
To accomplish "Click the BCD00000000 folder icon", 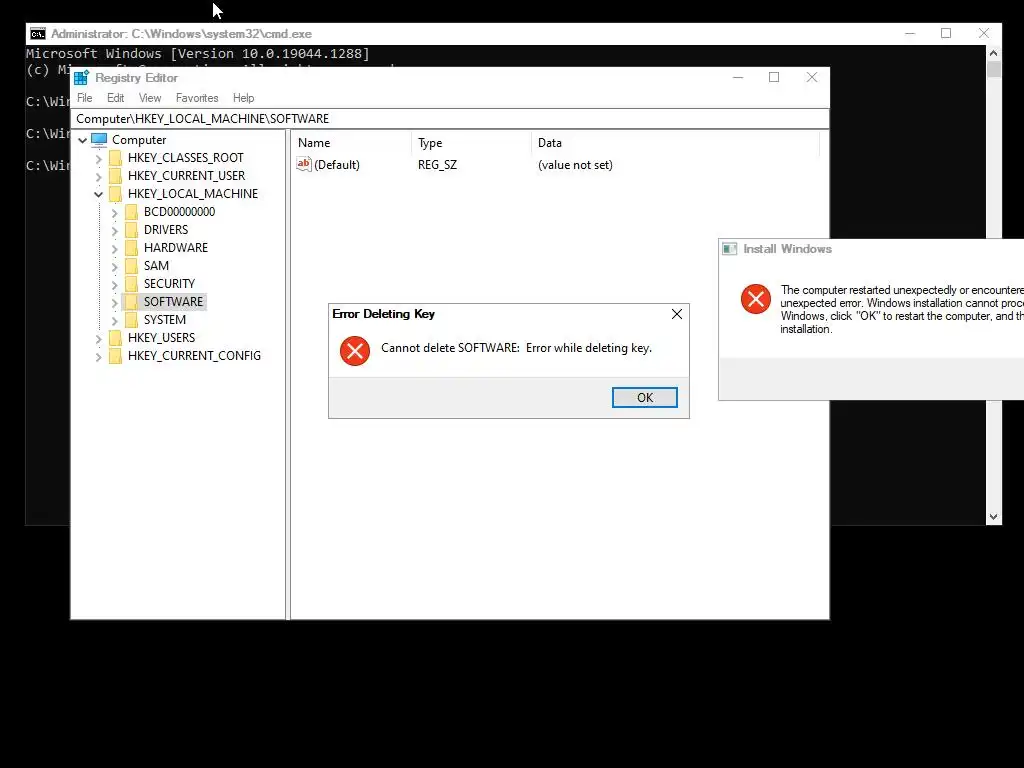I will click(x=131, y=212).
